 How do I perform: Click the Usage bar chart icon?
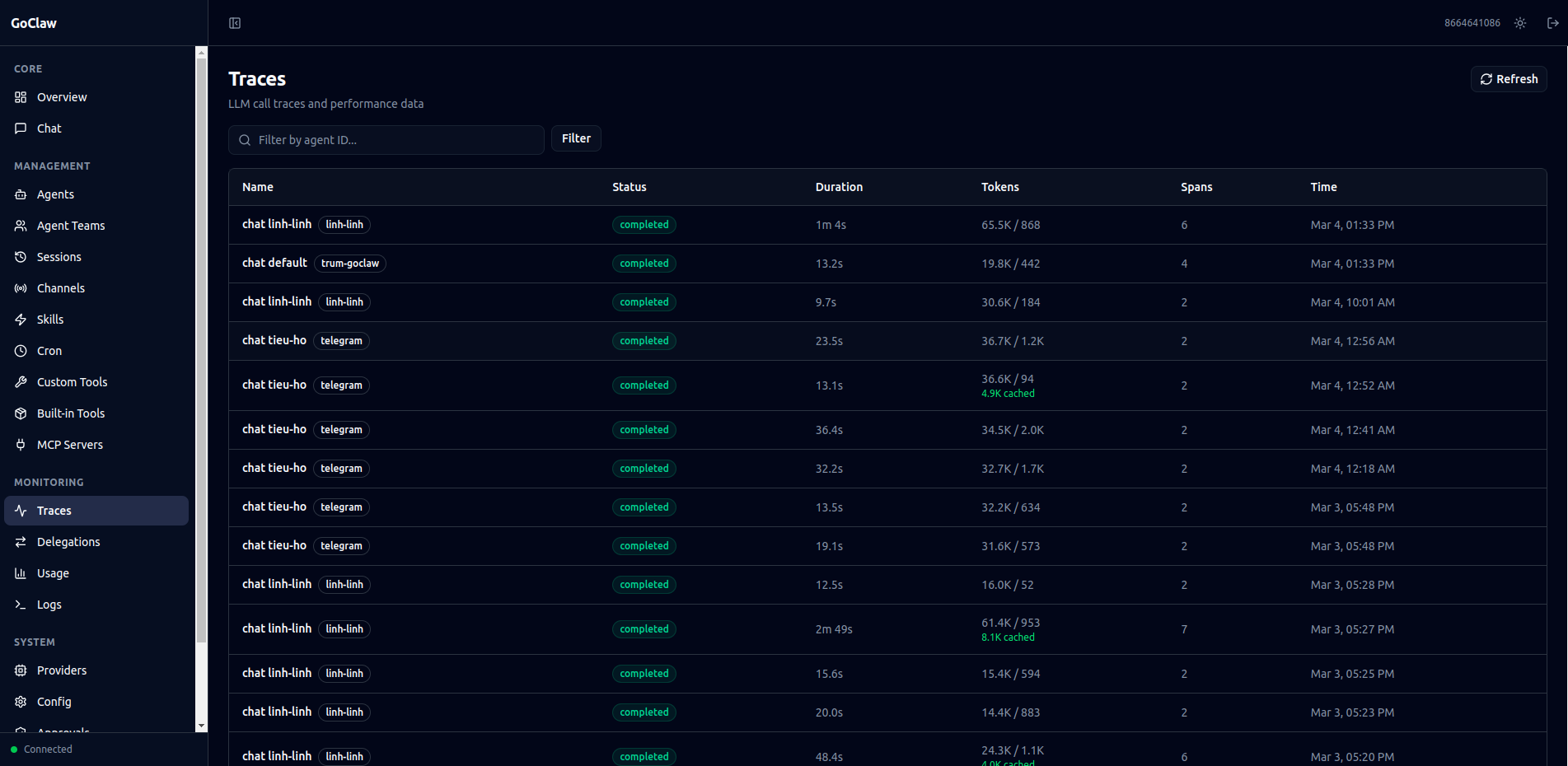(21, 573)
